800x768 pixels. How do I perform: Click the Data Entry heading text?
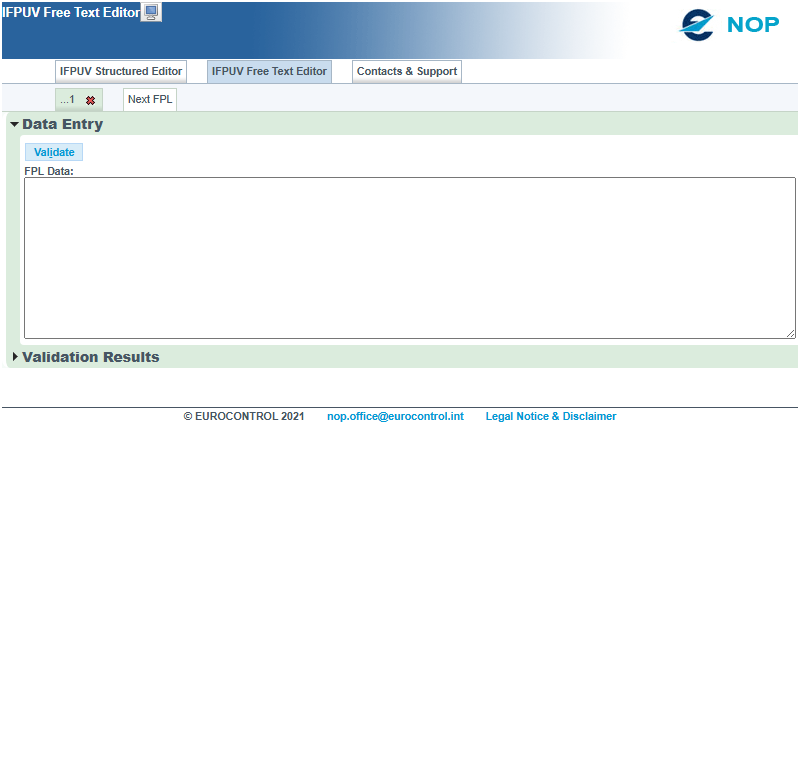63,125
